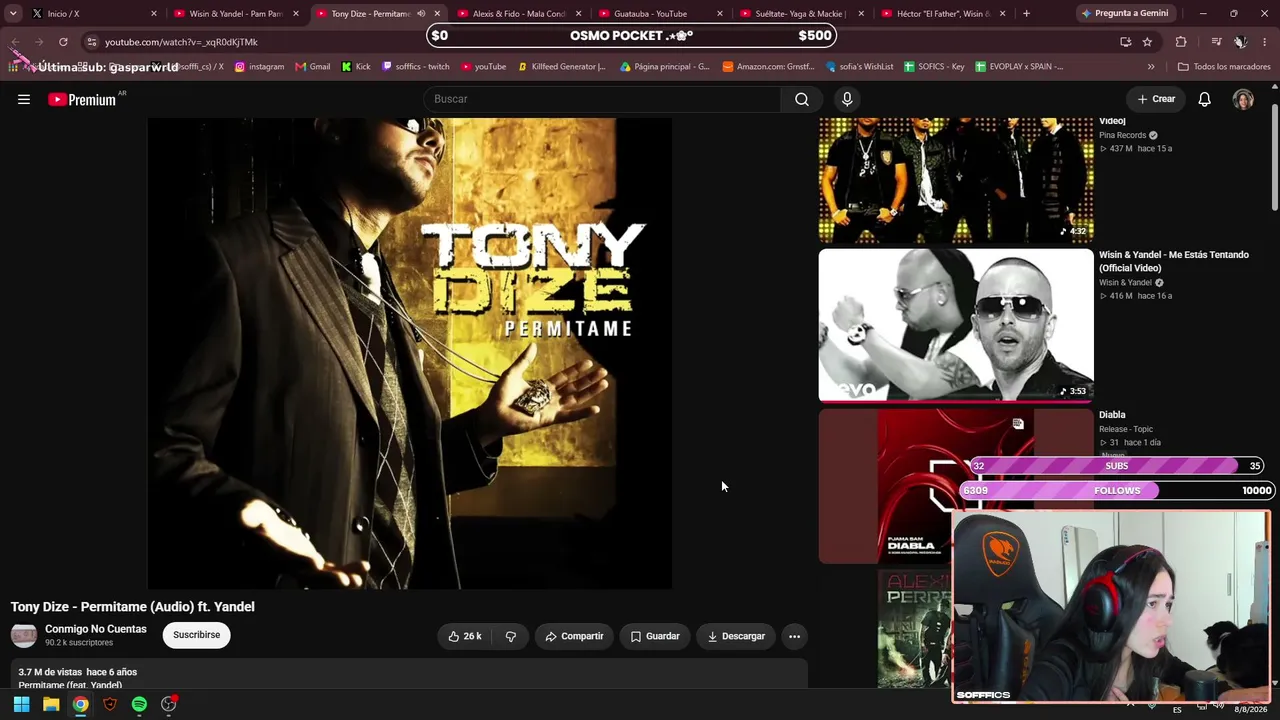Open Wisin & Yandel - Me Estás Tentando title
This screenshot has height=720, width=1280.
point(1174,261)
